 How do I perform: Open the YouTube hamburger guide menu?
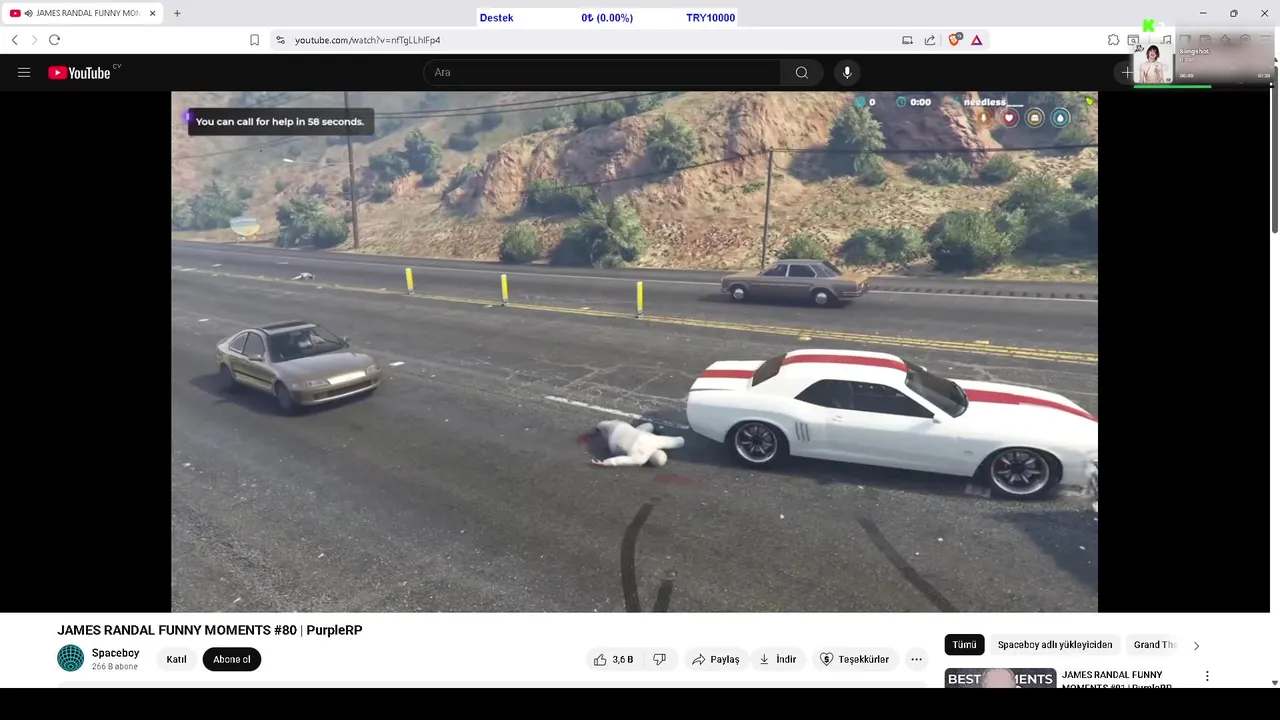[24, 72]
